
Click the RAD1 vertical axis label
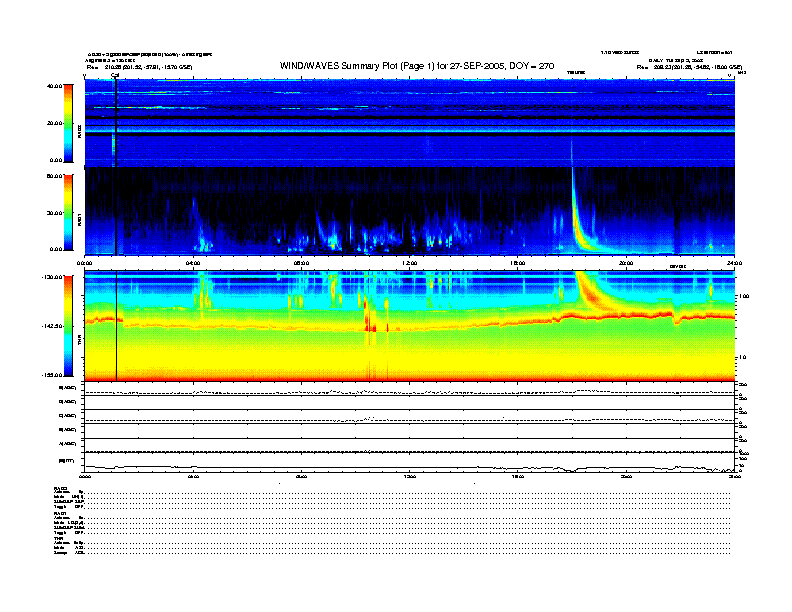[79, 219]
